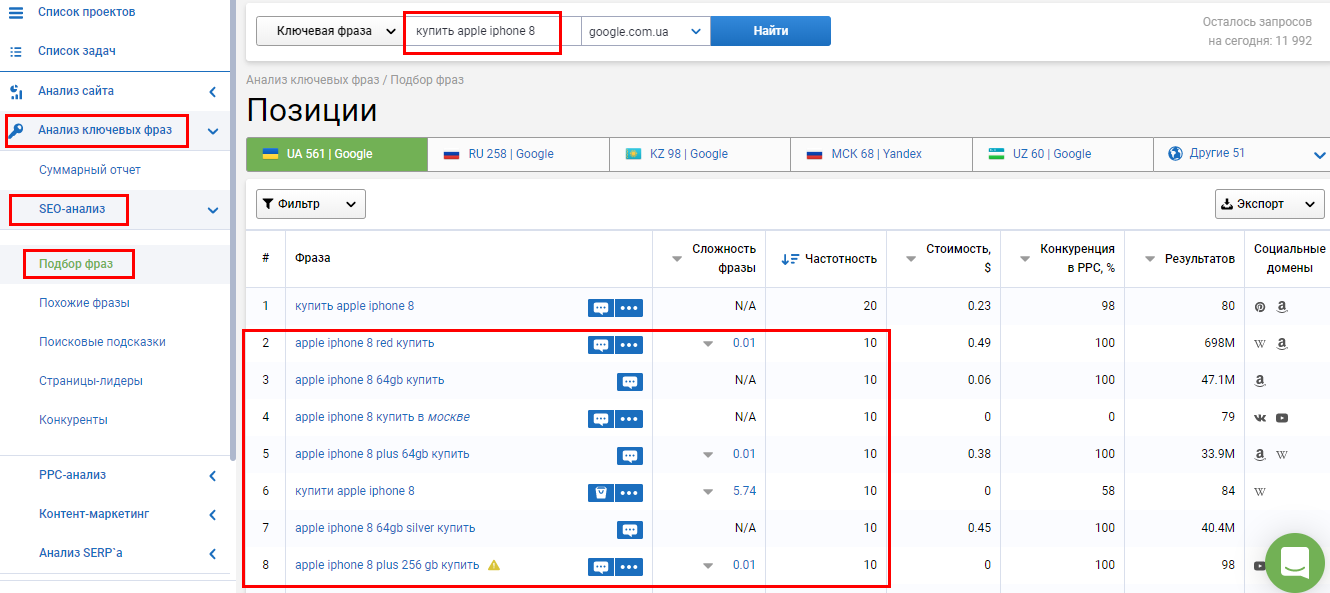
Task: Click the comment icon for row 1 phrase
Action: 600,308
